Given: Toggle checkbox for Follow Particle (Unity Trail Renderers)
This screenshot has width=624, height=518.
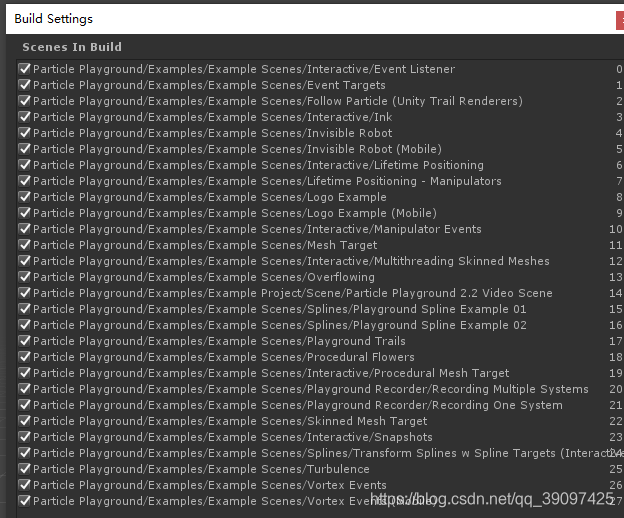Looking at the screenshot, I should [25, 101].
